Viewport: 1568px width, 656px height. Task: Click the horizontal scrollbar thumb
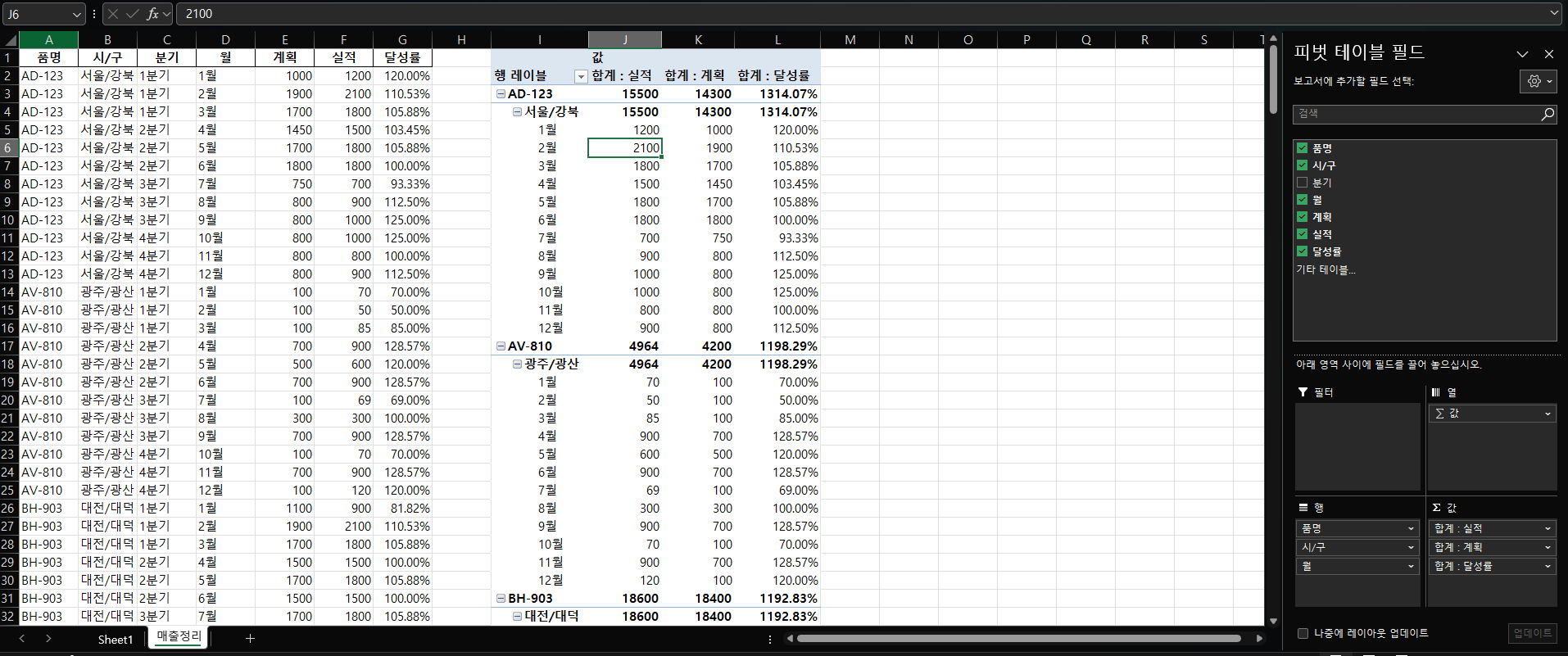[1019, 639]
